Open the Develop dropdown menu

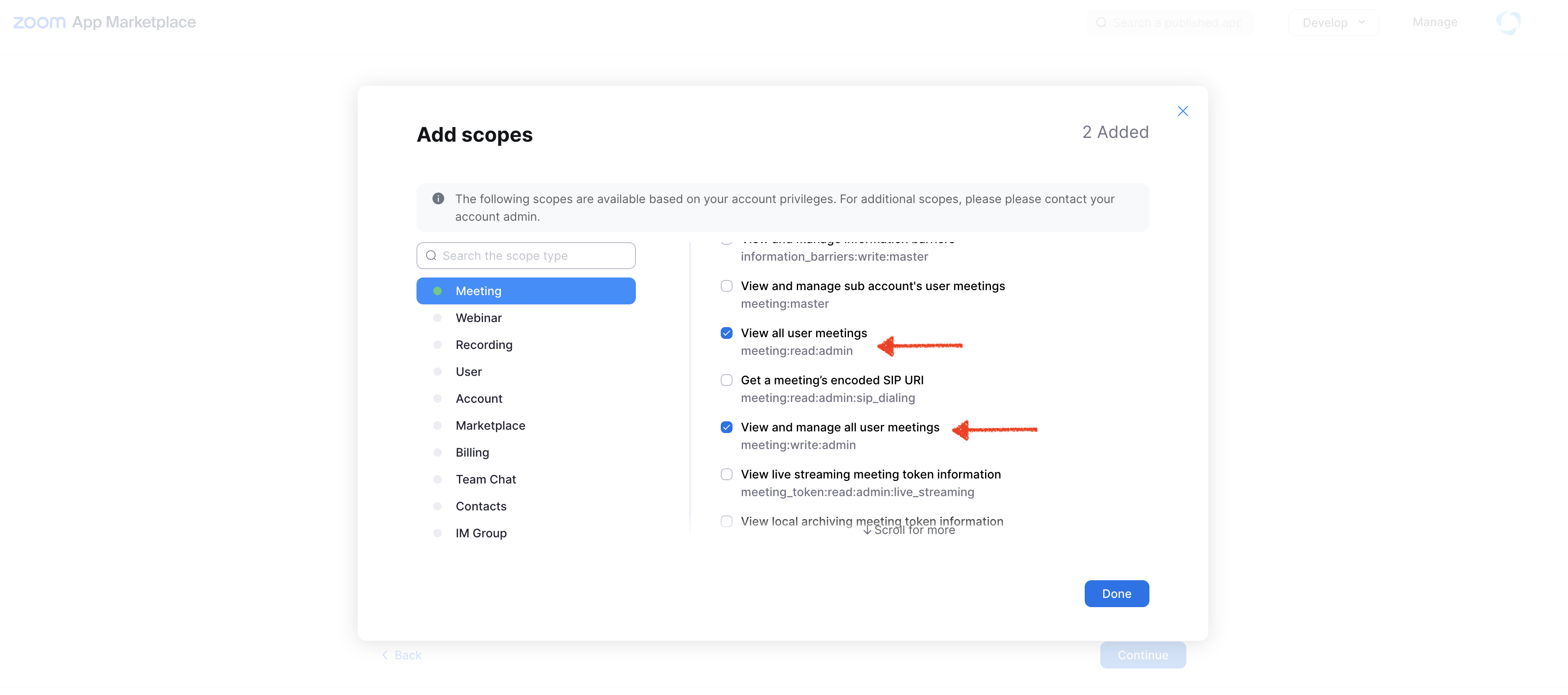1333,23
